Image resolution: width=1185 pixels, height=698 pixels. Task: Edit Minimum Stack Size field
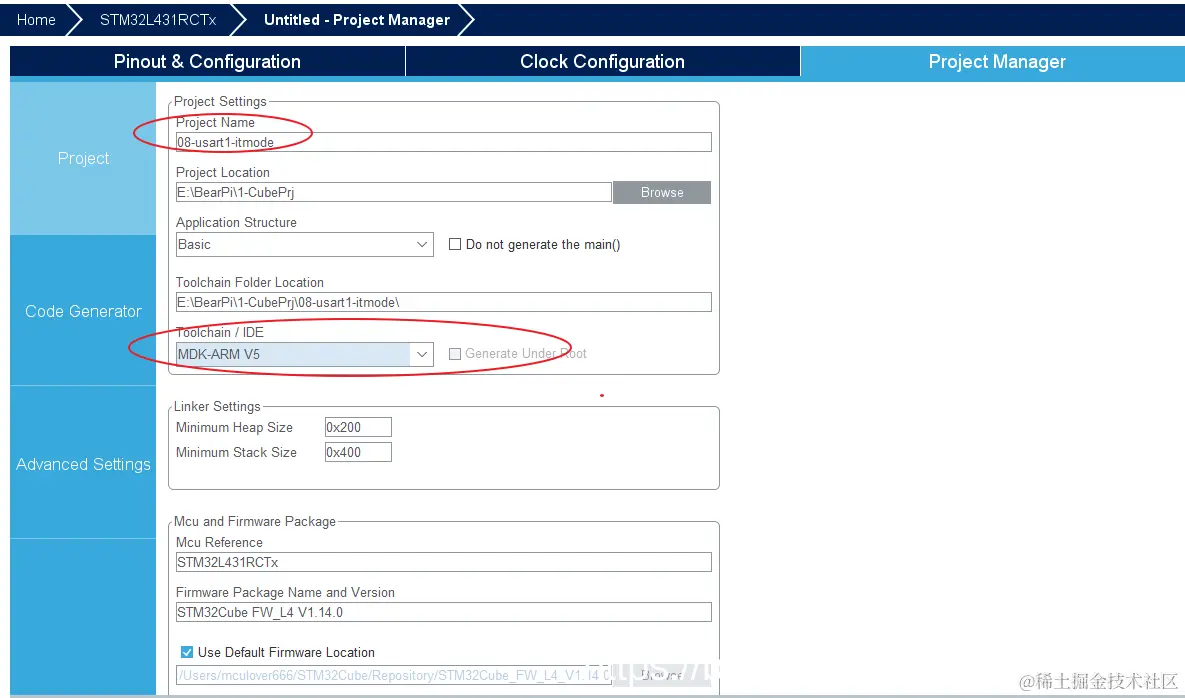pyautogui.click(x=358, y=452)
